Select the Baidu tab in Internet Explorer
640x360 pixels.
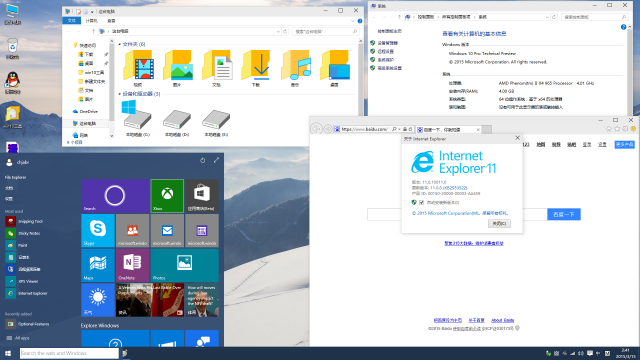coord(448,129)
